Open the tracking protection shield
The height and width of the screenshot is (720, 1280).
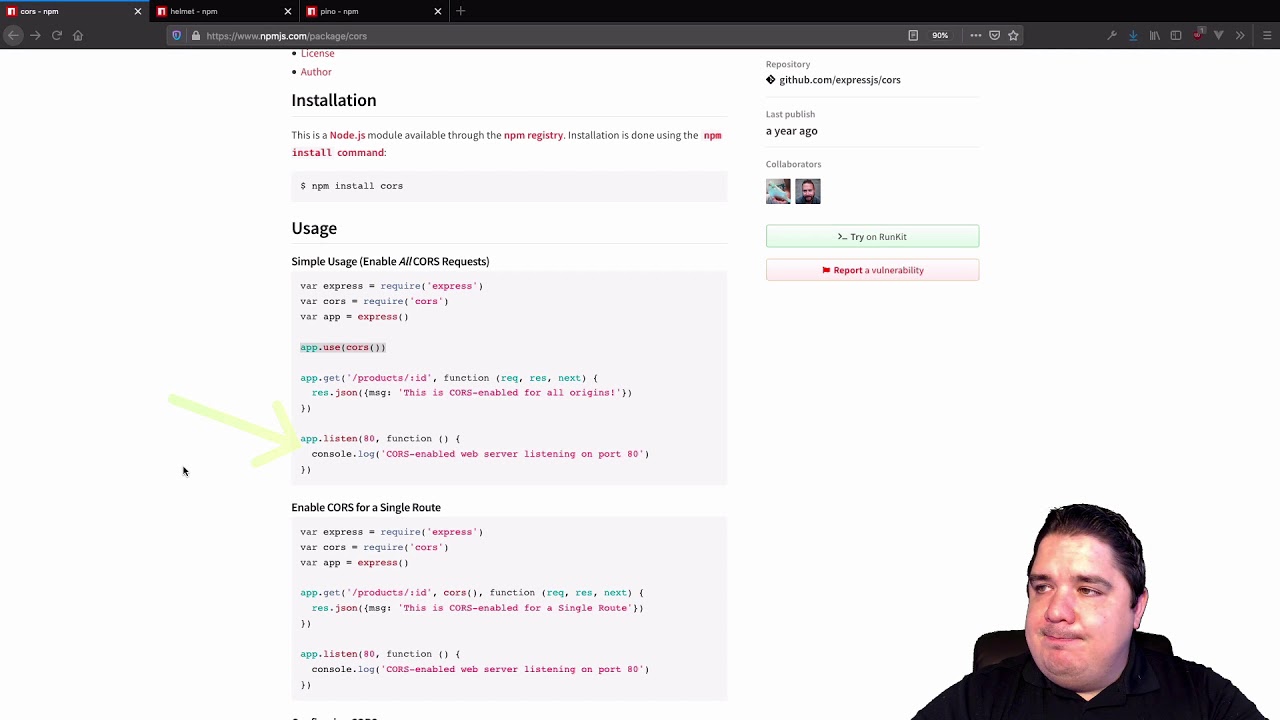click(177, 36)
